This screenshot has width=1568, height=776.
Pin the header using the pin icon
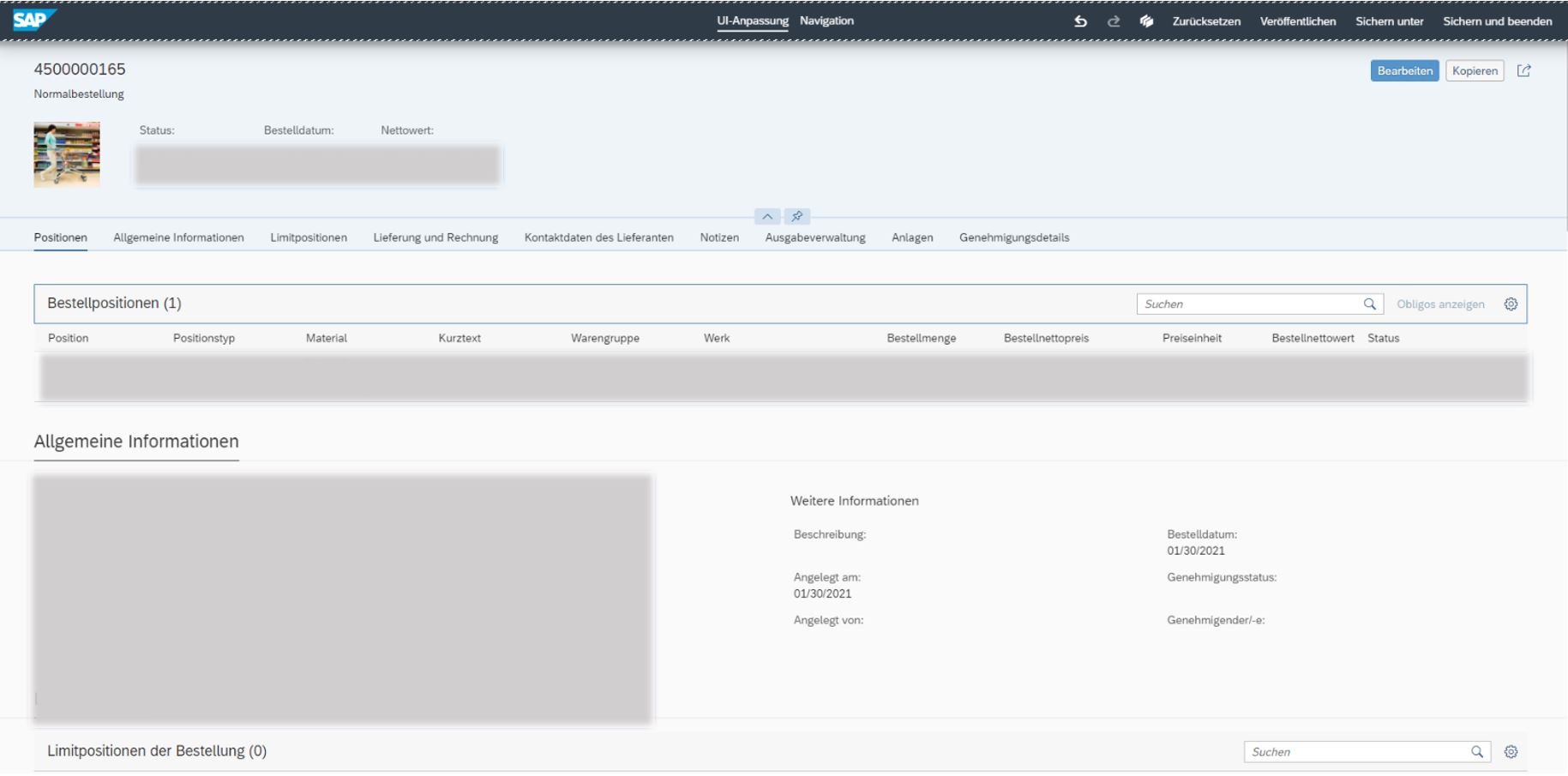coord(797,216)
